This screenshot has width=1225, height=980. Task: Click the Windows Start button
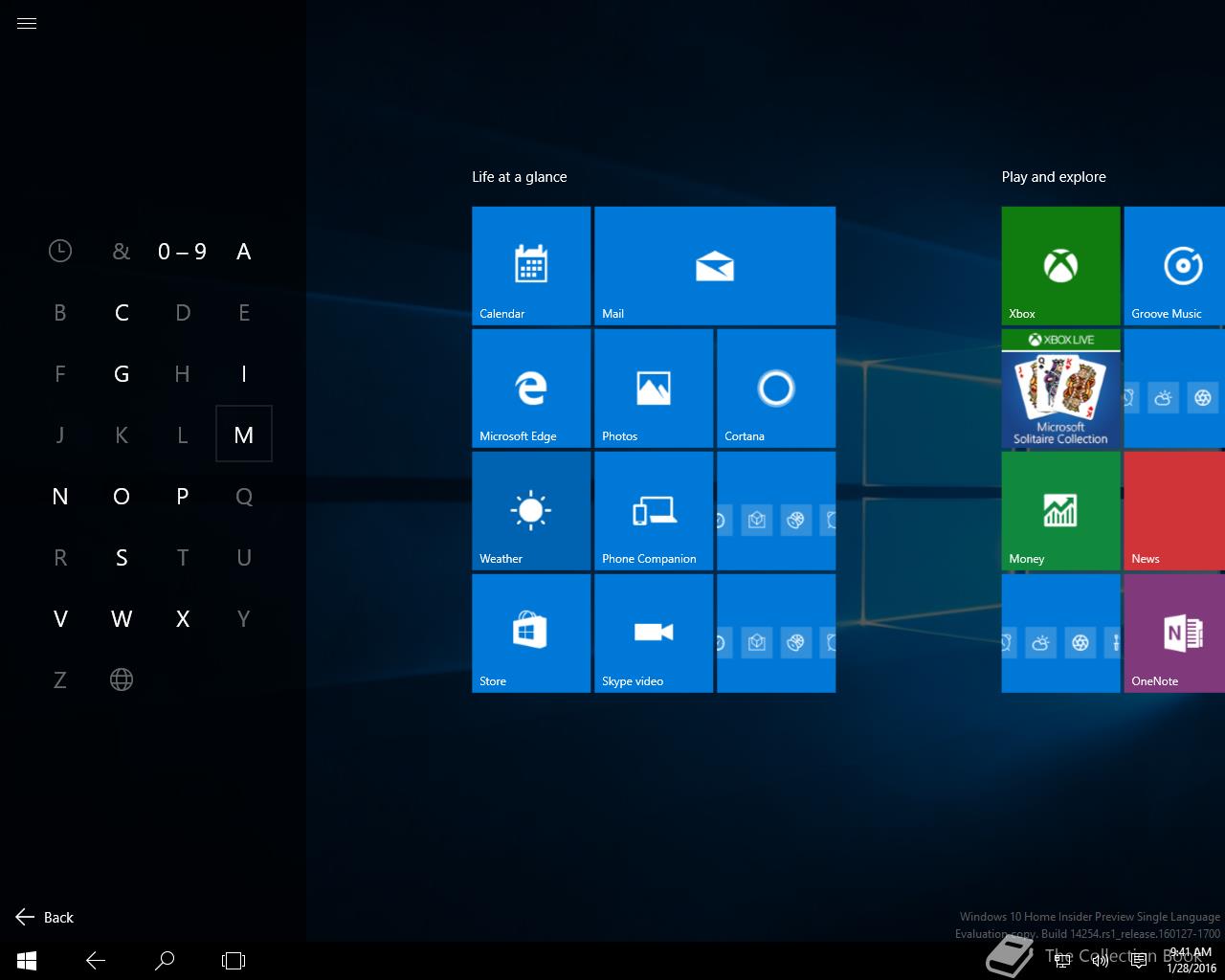tap(27, 961)
